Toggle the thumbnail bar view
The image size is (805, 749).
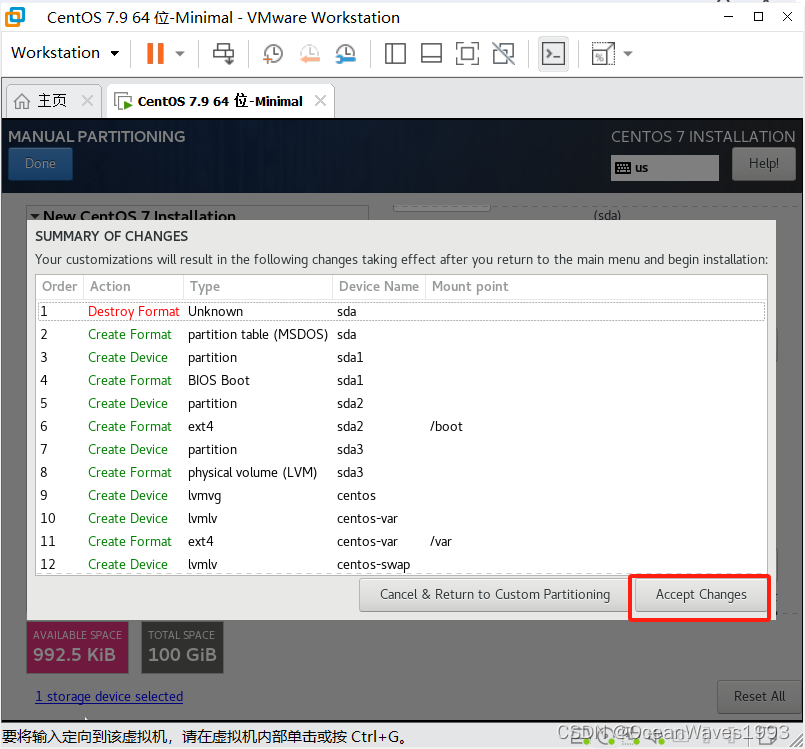431,53
